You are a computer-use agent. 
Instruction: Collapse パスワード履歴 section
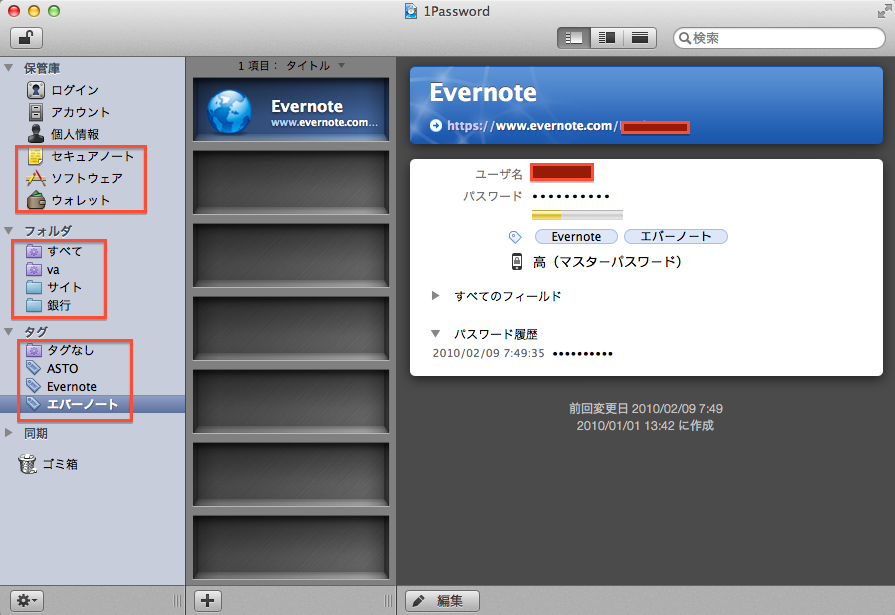pyautogui.click(x=436, y=333)
